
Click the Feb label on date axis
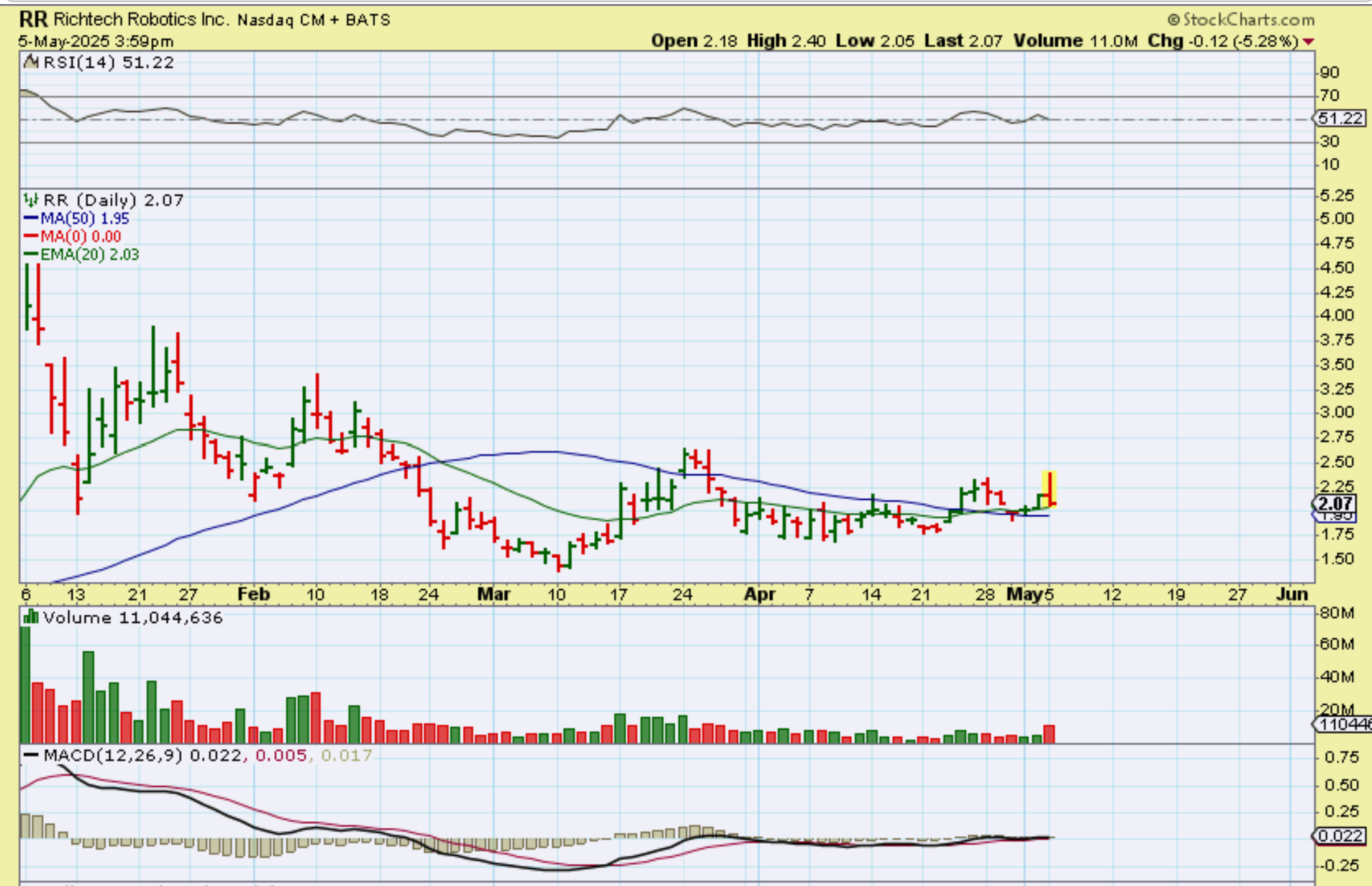tap(254, 594)
